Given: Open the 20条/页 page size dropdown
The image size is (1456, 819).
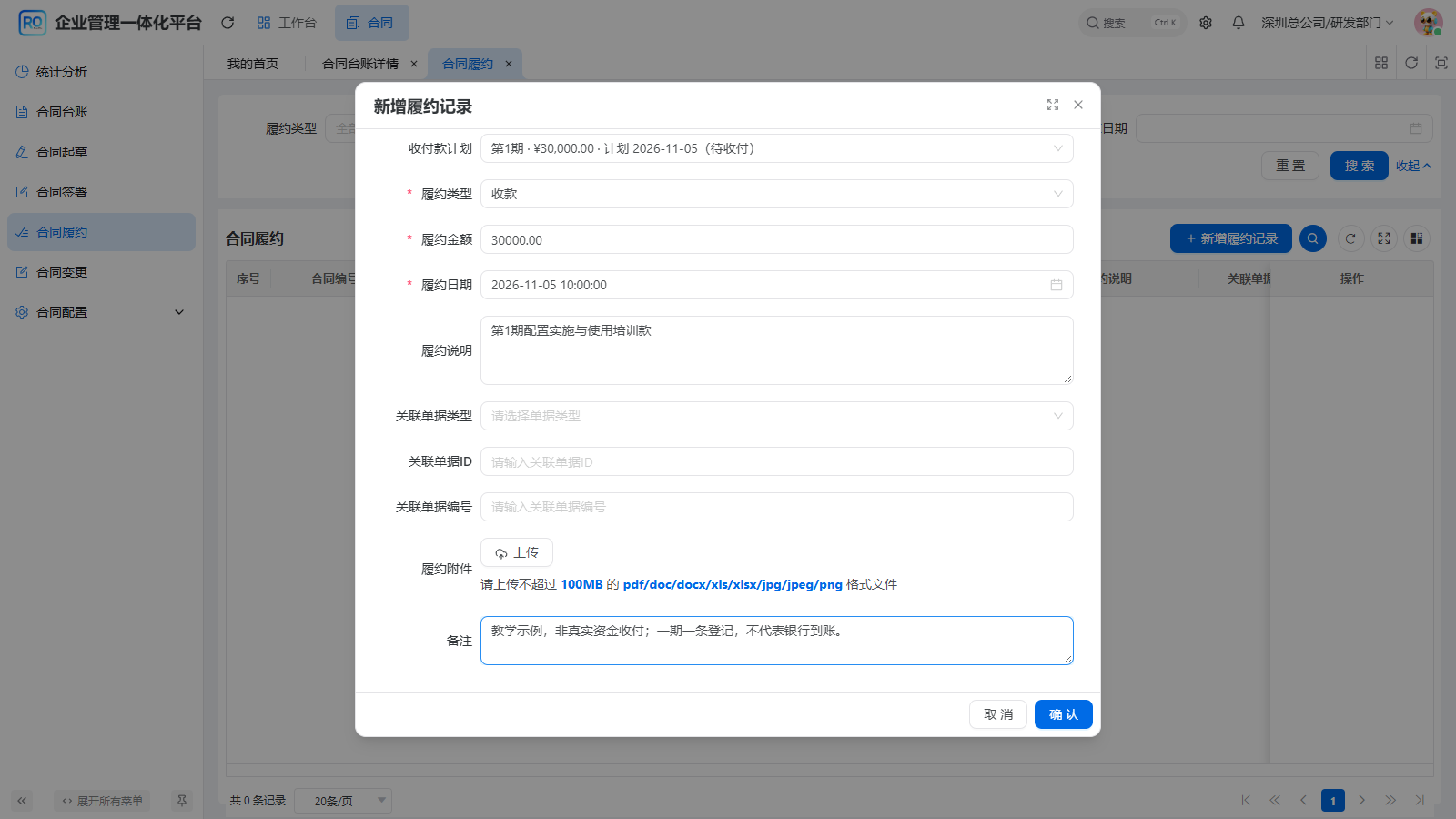Looking at the screenshot, I should tap(345, 801).
